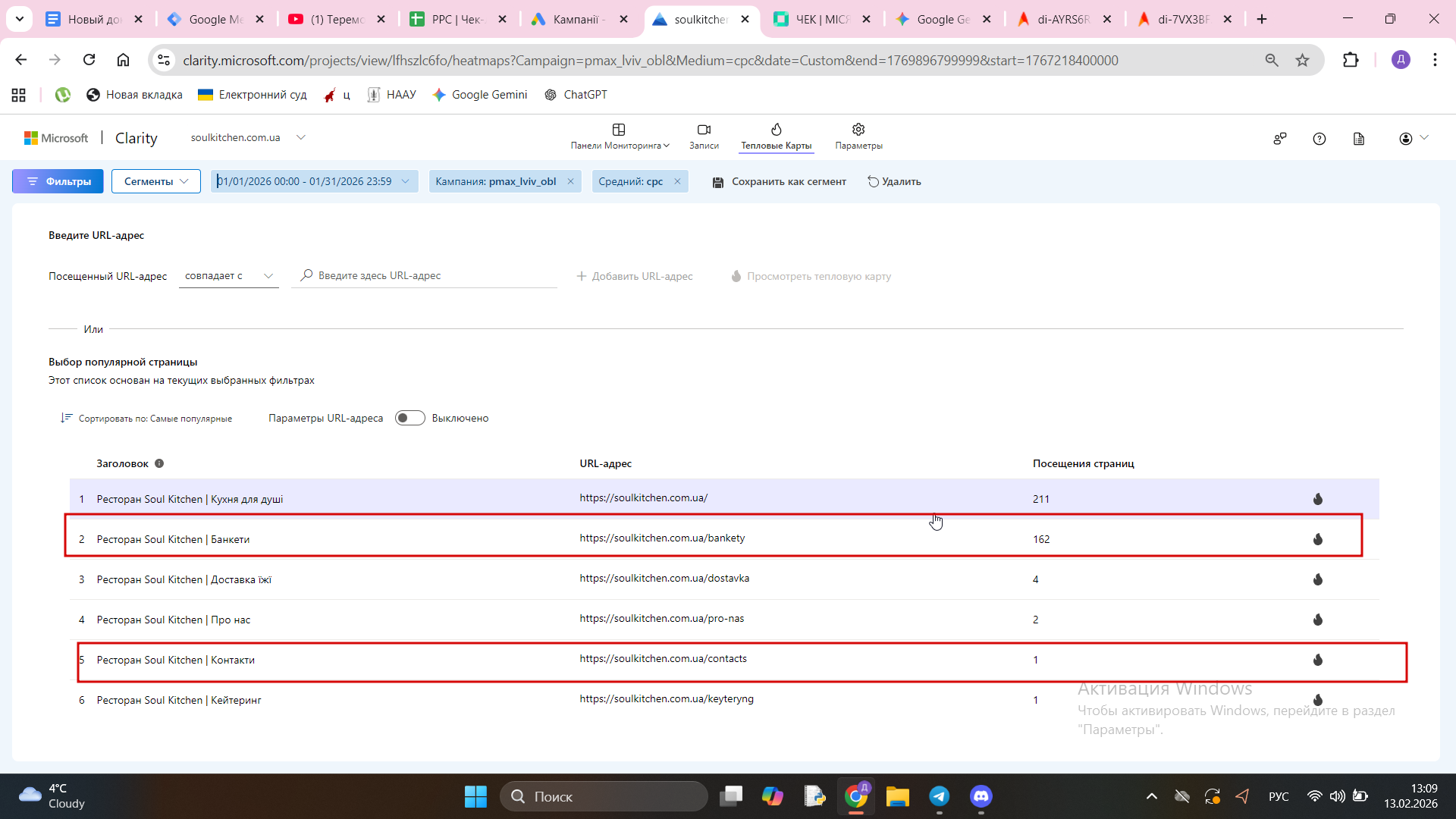Click the Заголовок info icon
This screenshot has height=819, width=1456.
159,463
